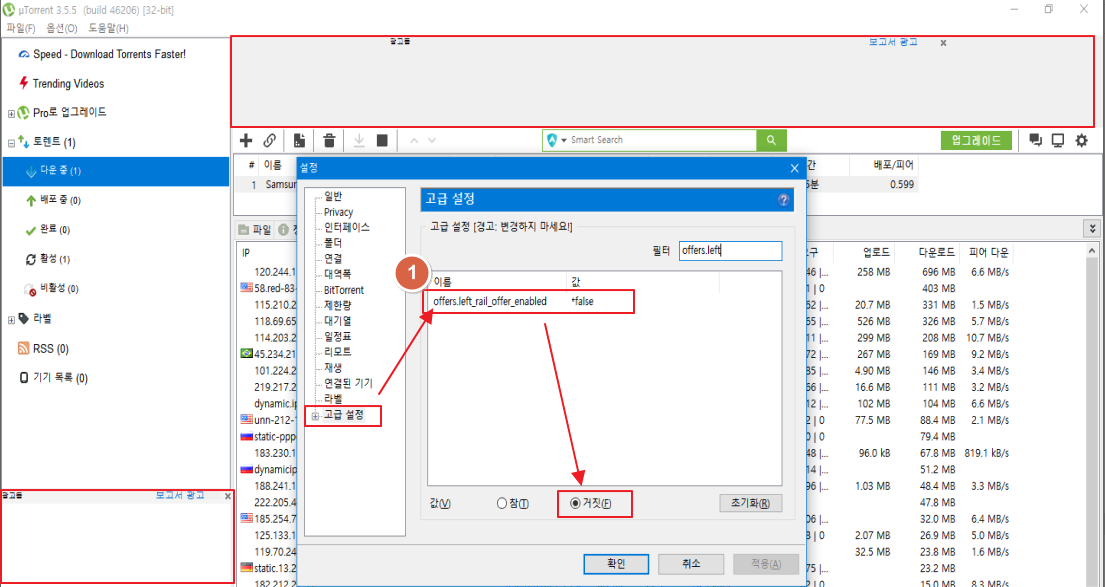Image resolution: width=1105 pixels, height=587 pixels.
Task: Add torrent from URL link icon
Action: pos(269,140)
